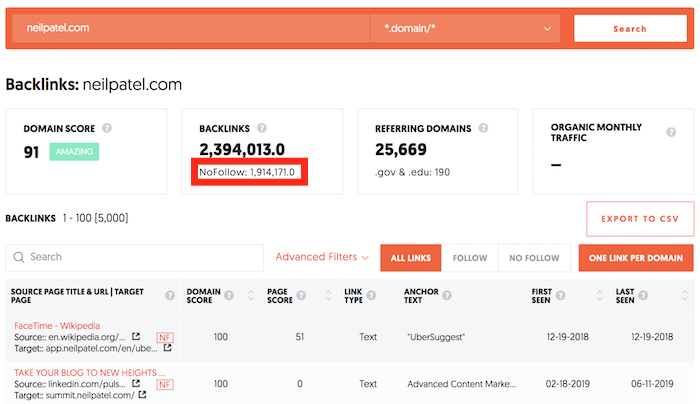Click the 06-11-2019 last seen date

pos(652,384)
